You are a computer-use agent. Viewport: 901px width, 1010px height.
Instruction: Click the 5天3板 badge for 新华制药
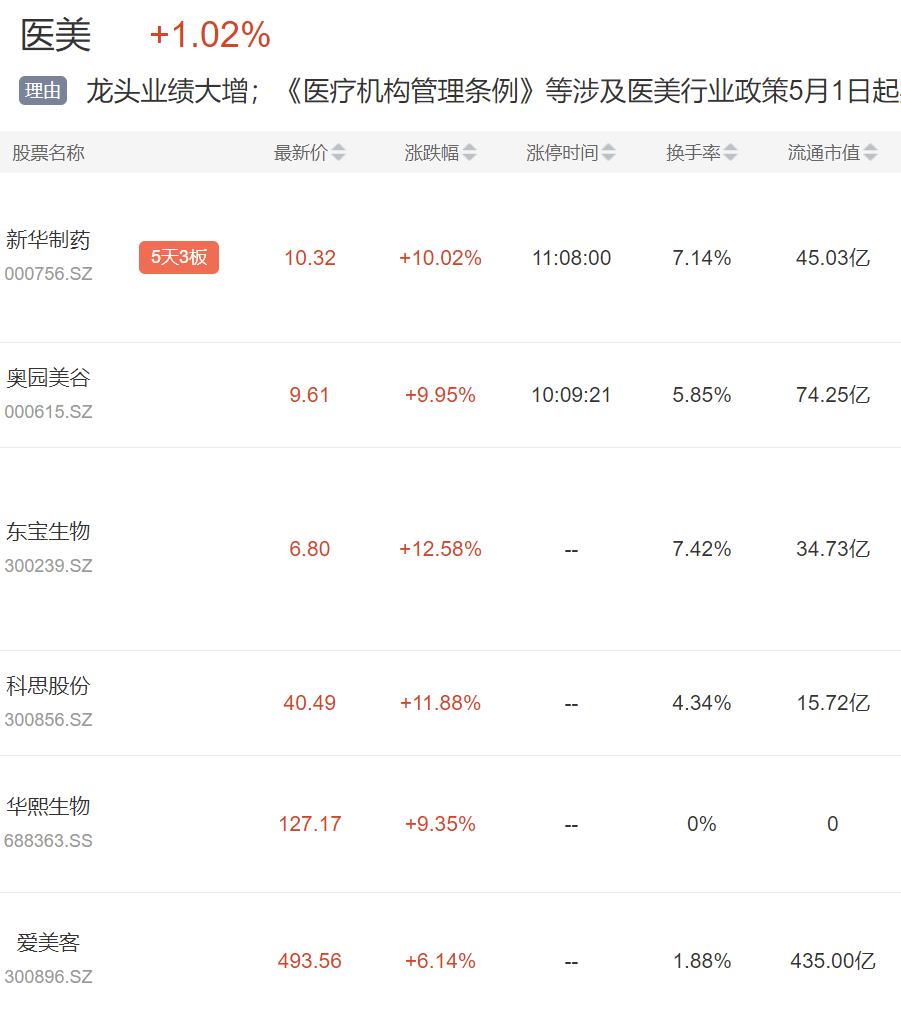click(x=179, y=258)
